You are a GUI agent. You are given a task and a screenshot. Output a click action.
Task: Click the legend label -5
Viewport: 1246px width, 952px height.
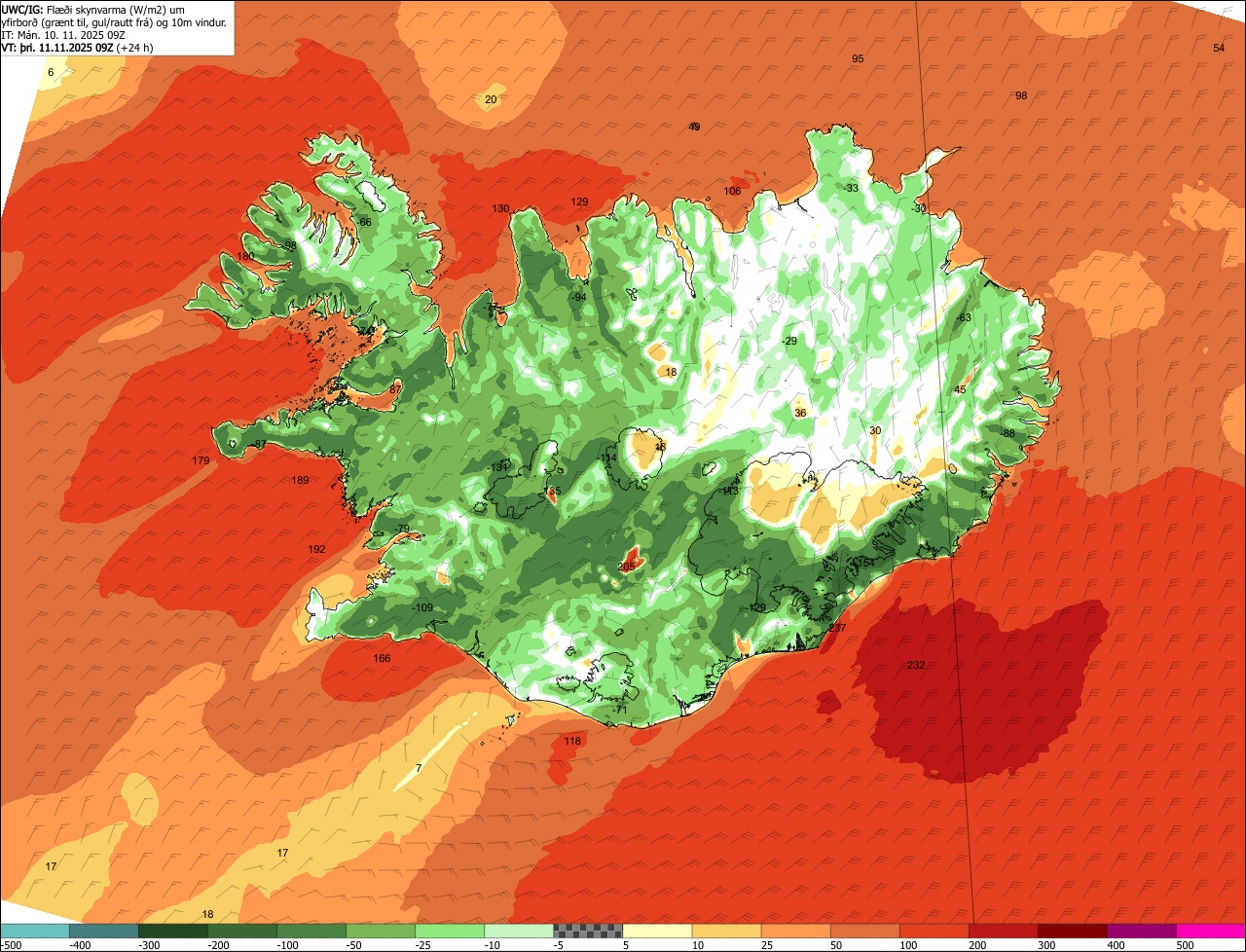coord(560,945)
